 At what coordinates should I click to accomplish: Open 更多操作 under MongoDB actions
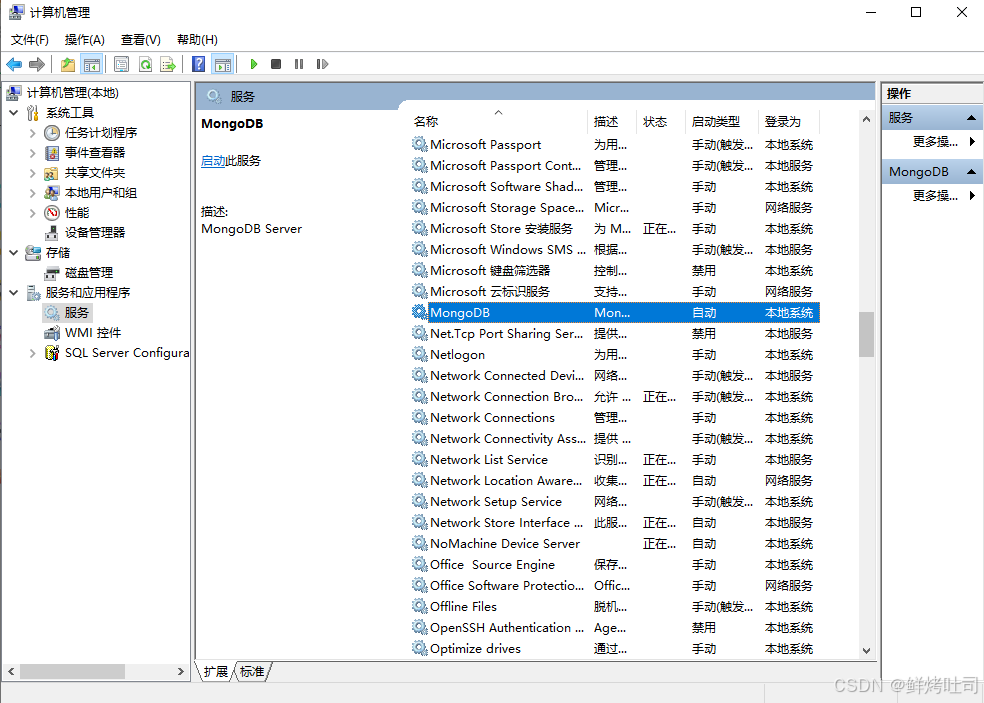click(x=935, y=196)
